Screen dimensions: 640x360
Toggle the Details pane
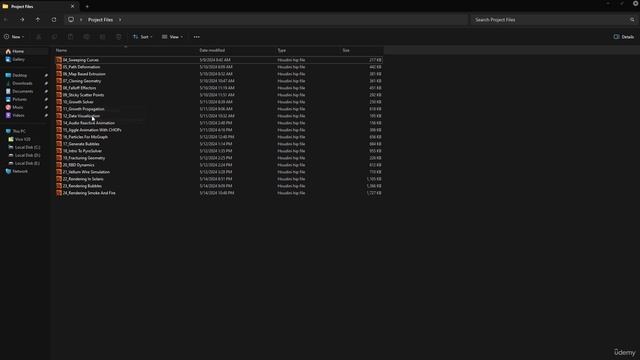pos(624,37)
